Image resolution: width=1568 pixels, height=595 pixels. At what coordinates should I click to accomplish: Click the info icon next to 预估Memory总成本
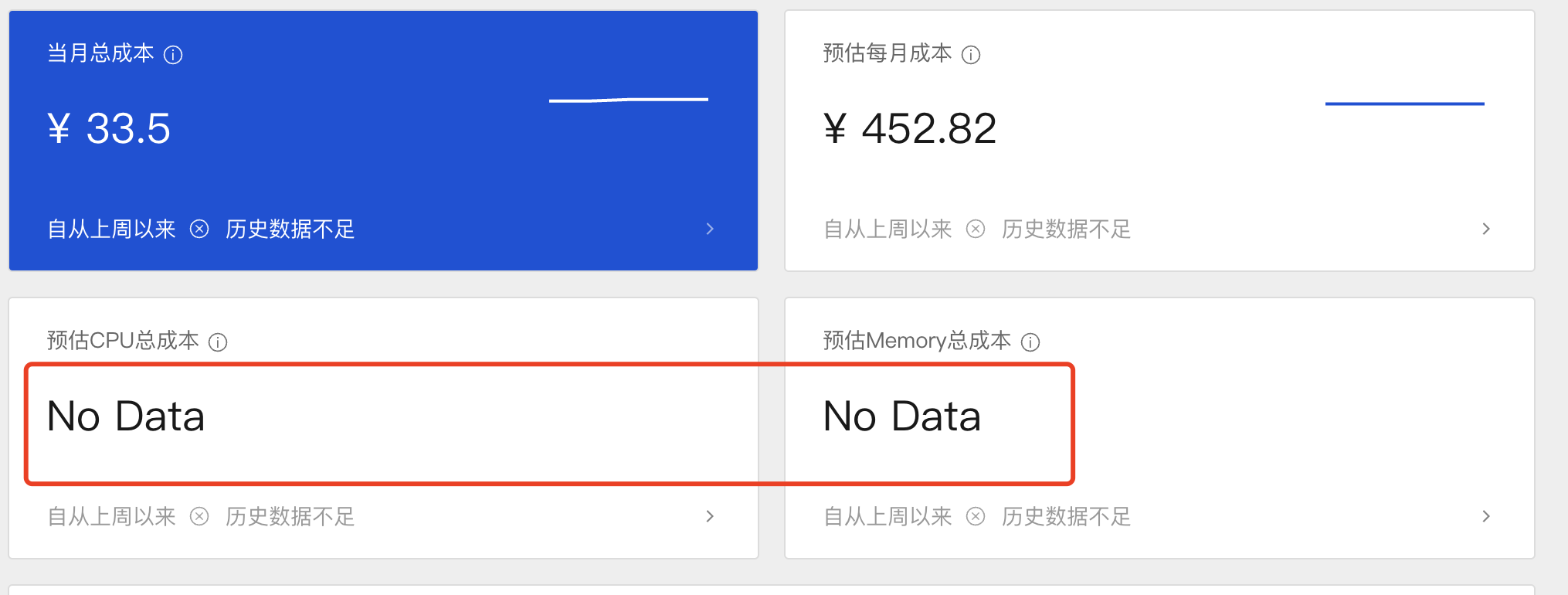1031,342
